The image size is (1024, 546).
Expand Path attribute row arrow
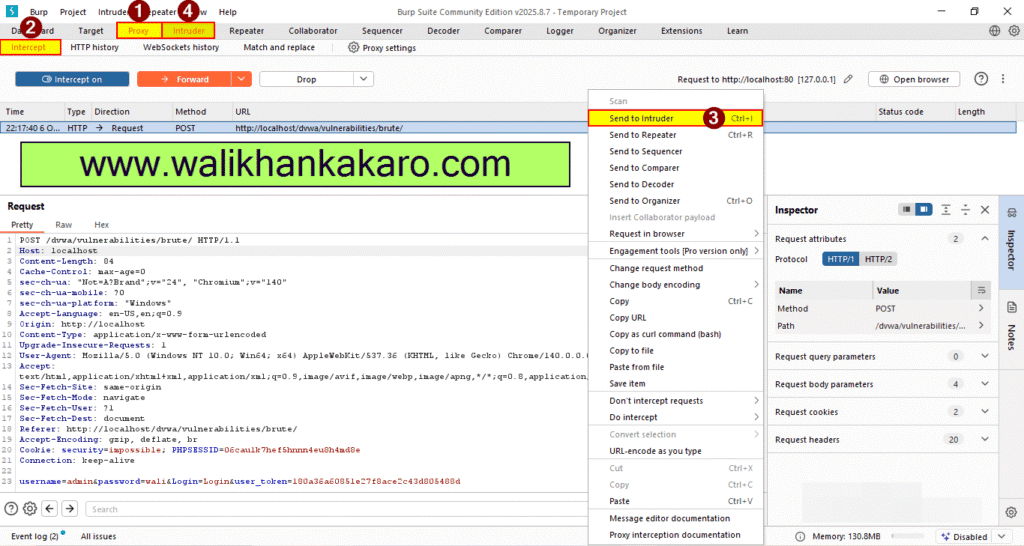click(981, 325)
